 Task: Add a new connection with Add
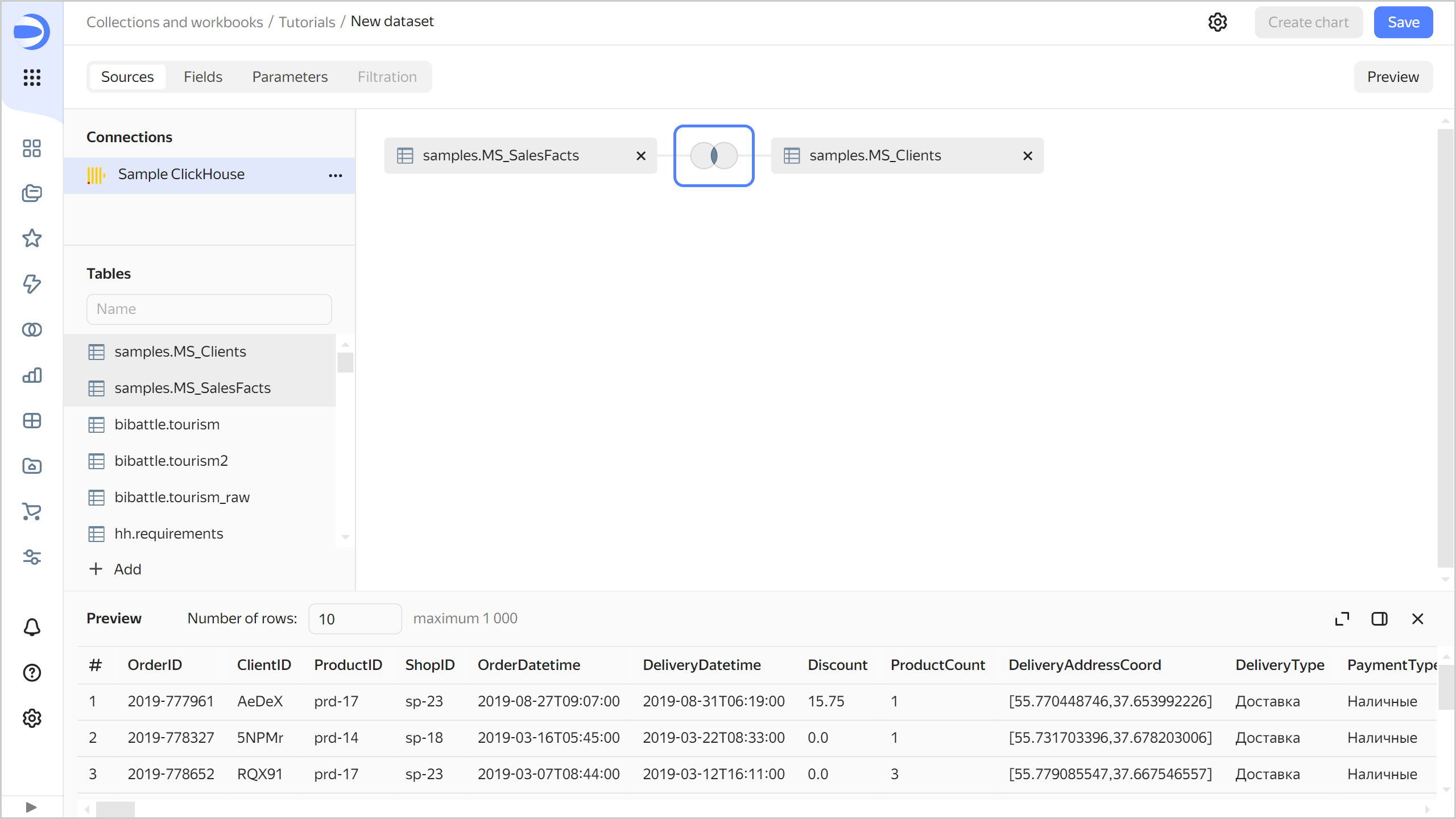point(115,569)
